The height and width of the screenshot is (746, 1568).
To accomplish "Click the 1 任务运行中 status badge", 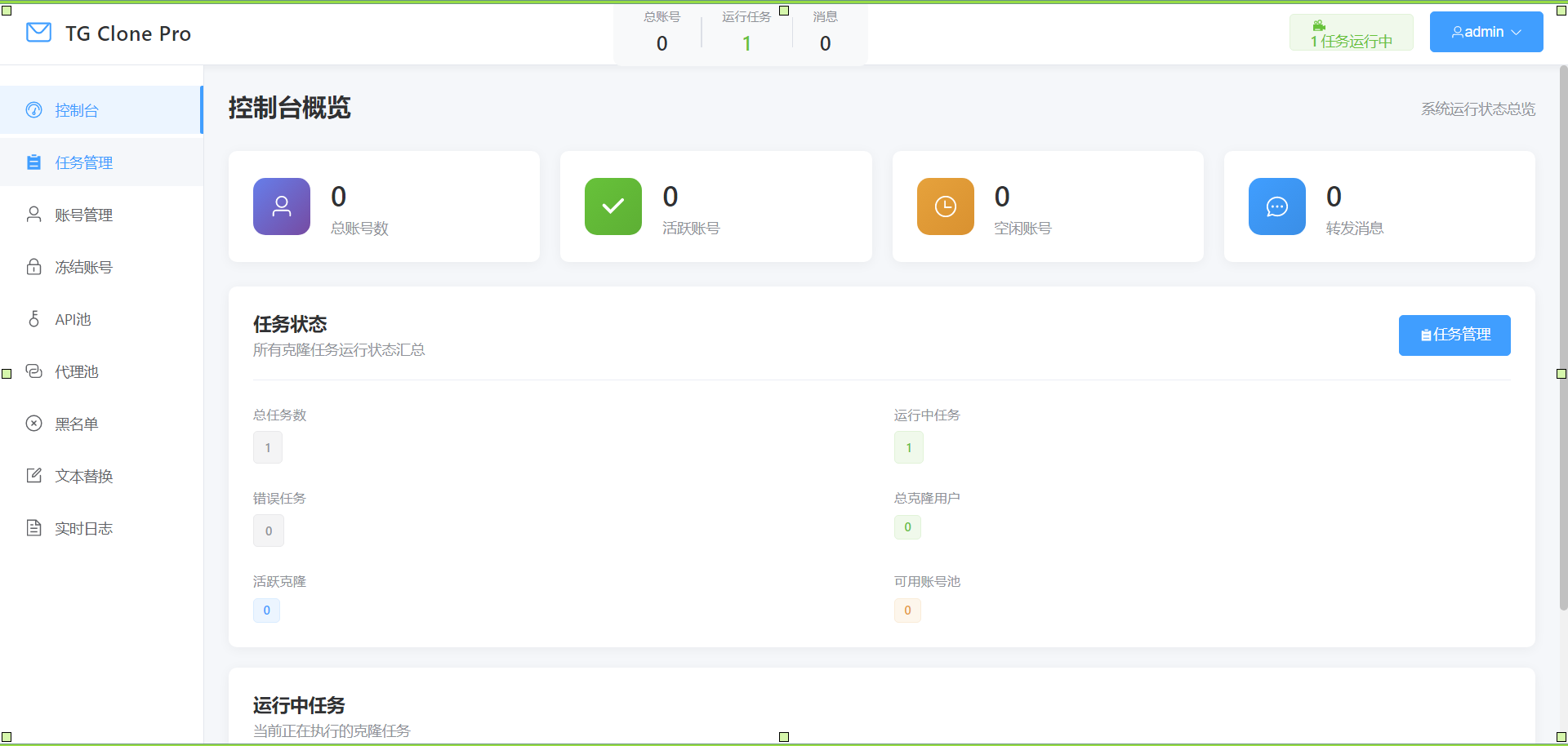I will pos(1352,33).
